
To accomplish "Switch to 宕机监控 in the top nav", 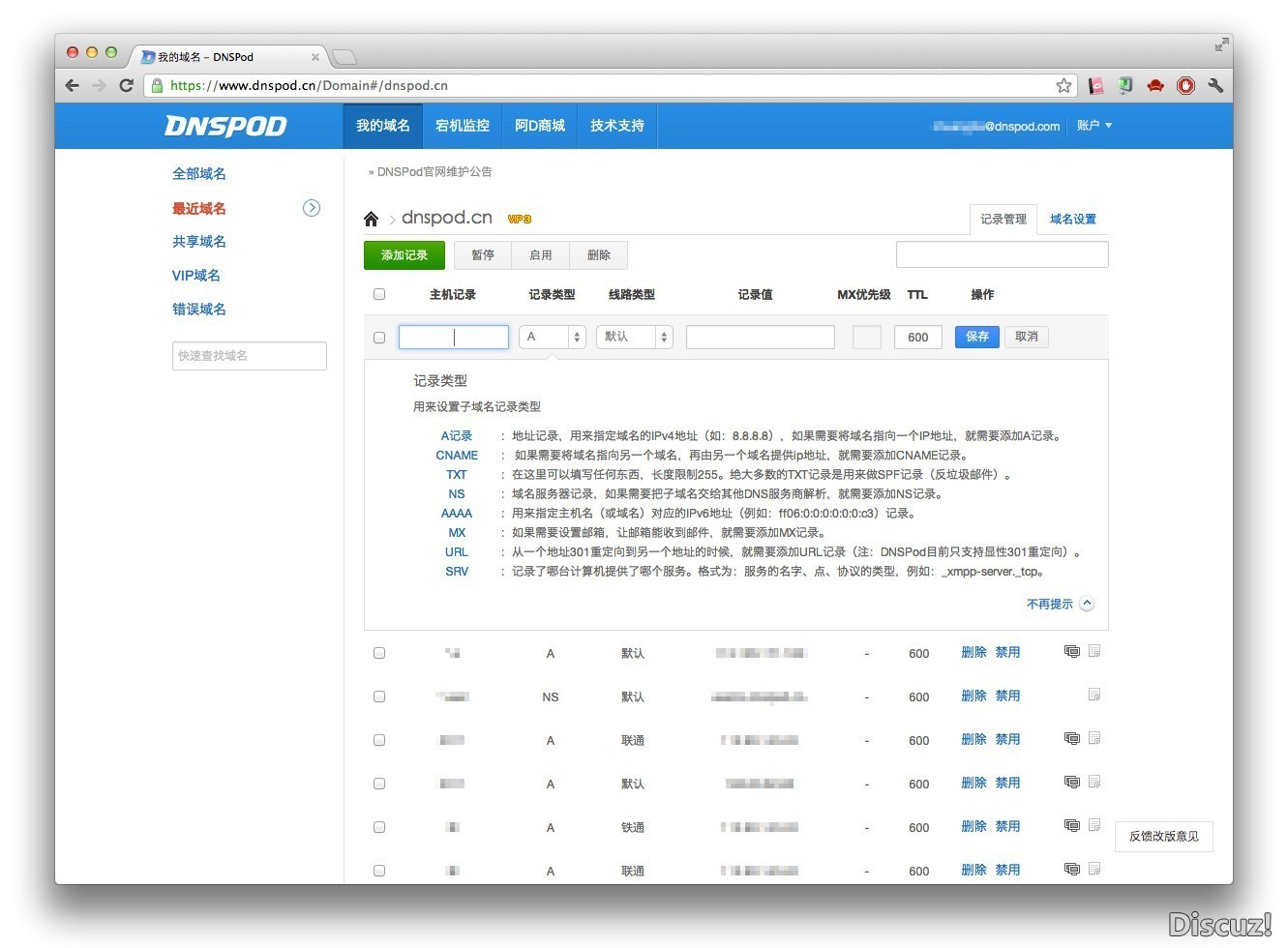I will tap(463, 126).
